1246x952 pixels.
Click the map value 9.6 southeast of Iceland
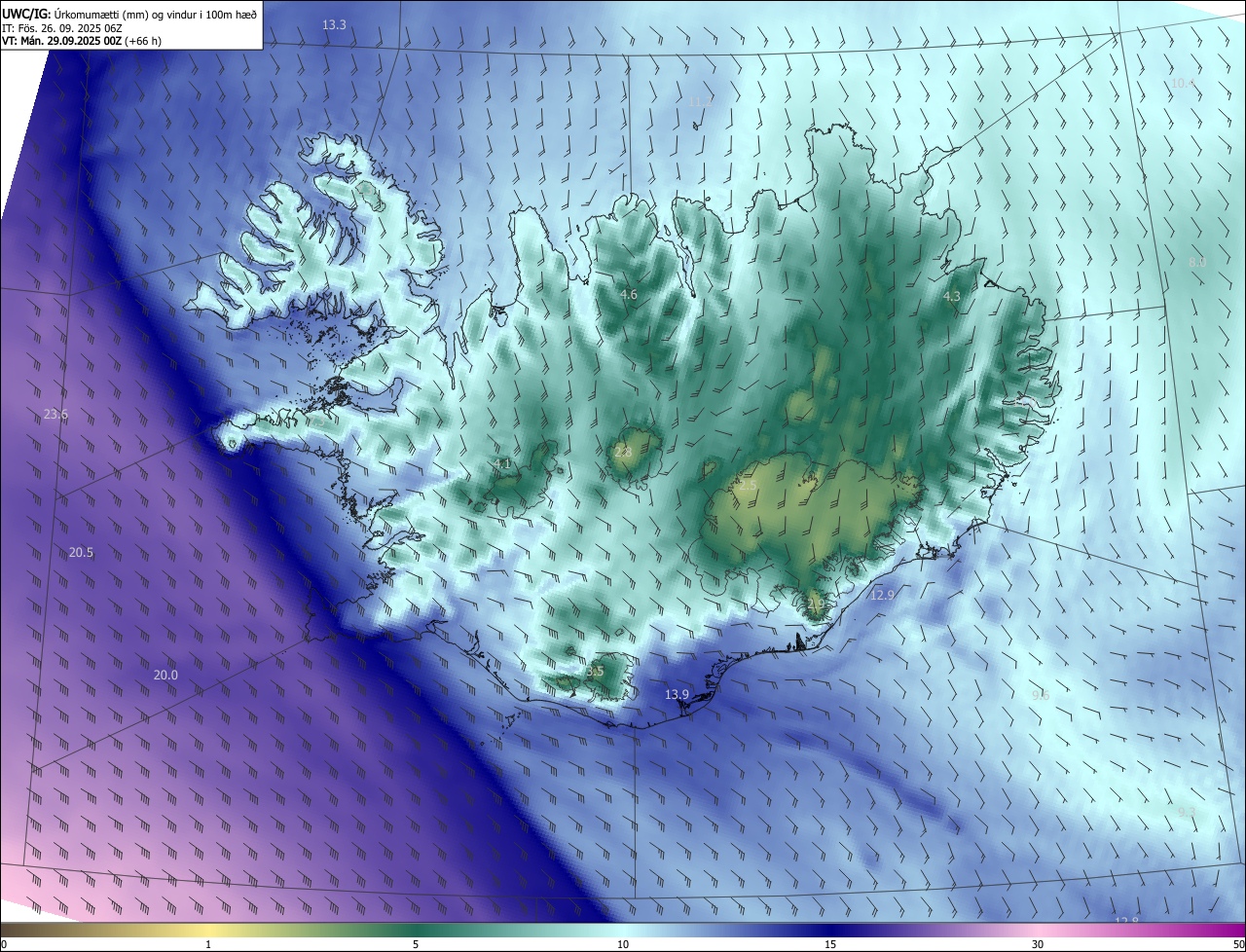point(1041,695)
